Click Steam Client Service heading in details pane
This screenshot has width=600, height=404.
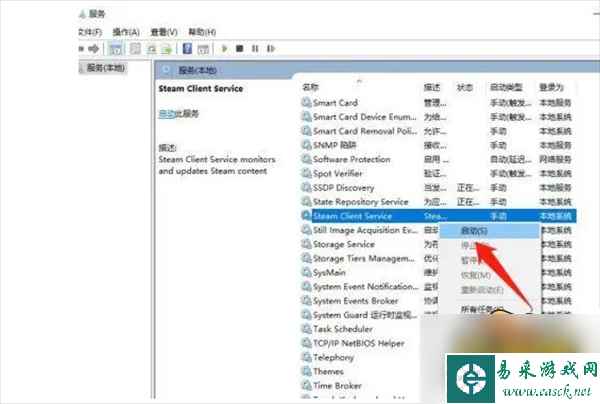(x=201, y=88)
